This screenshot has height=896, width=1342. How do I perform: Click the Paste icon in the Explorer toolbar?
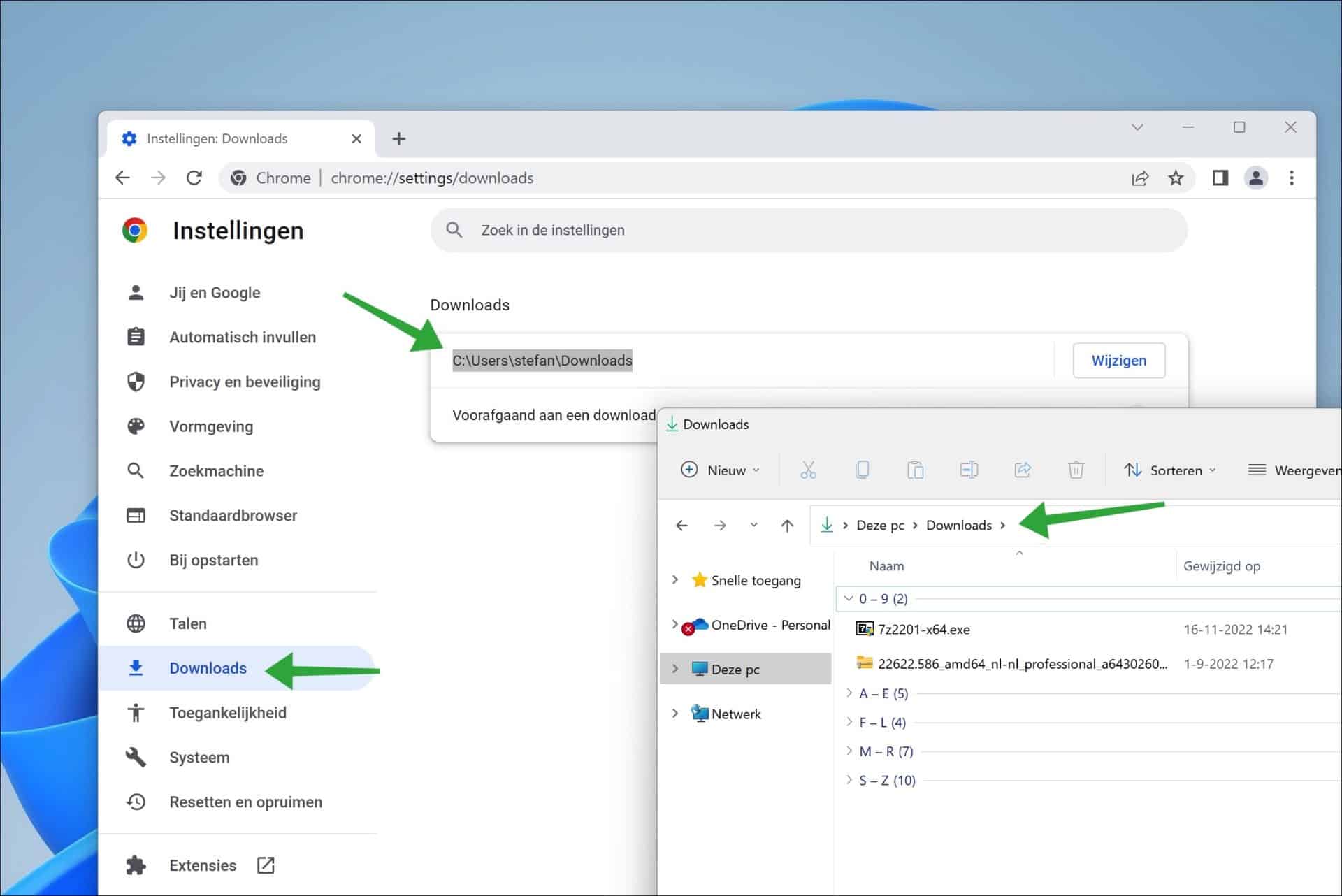(916, 470)
